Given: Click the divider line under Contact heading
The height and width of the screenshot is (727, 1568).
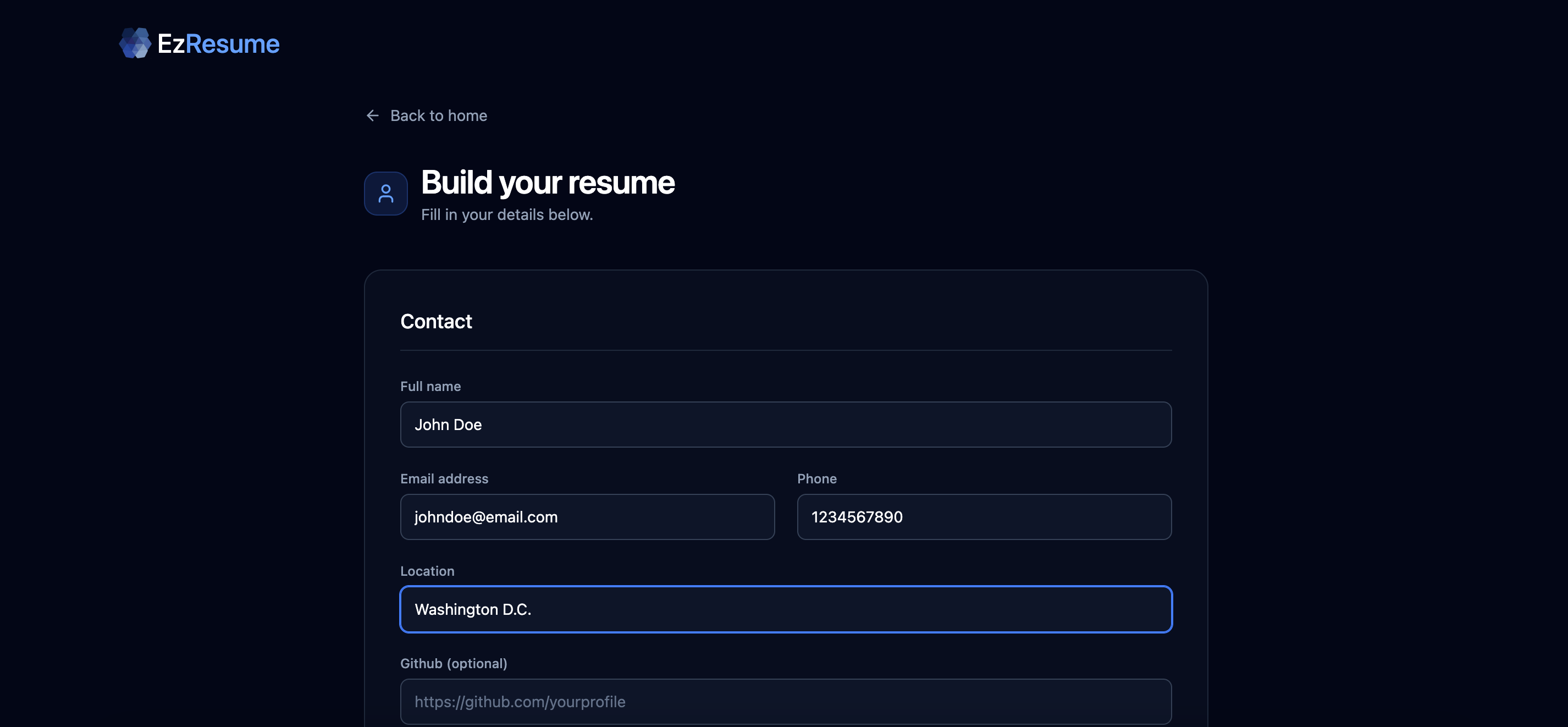Looking at the screenshot, I should point(785,350).
